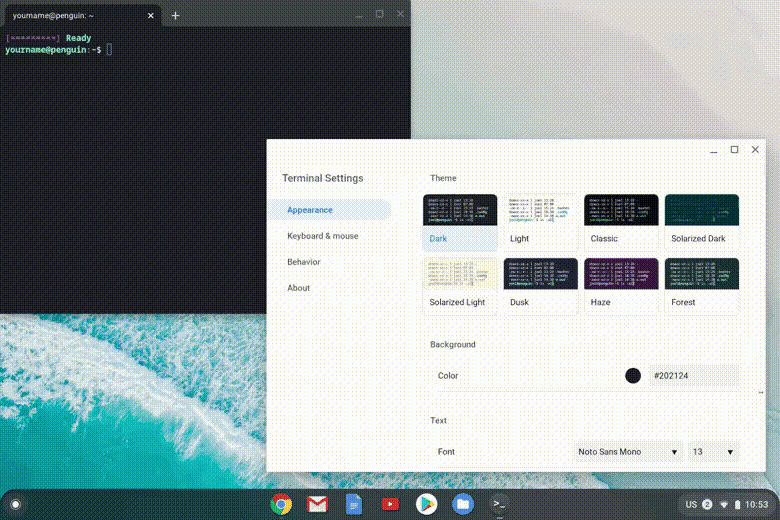Open YouTube from the shelf
Viewport: 780px width, 520px height.
[x=390, y=504]
